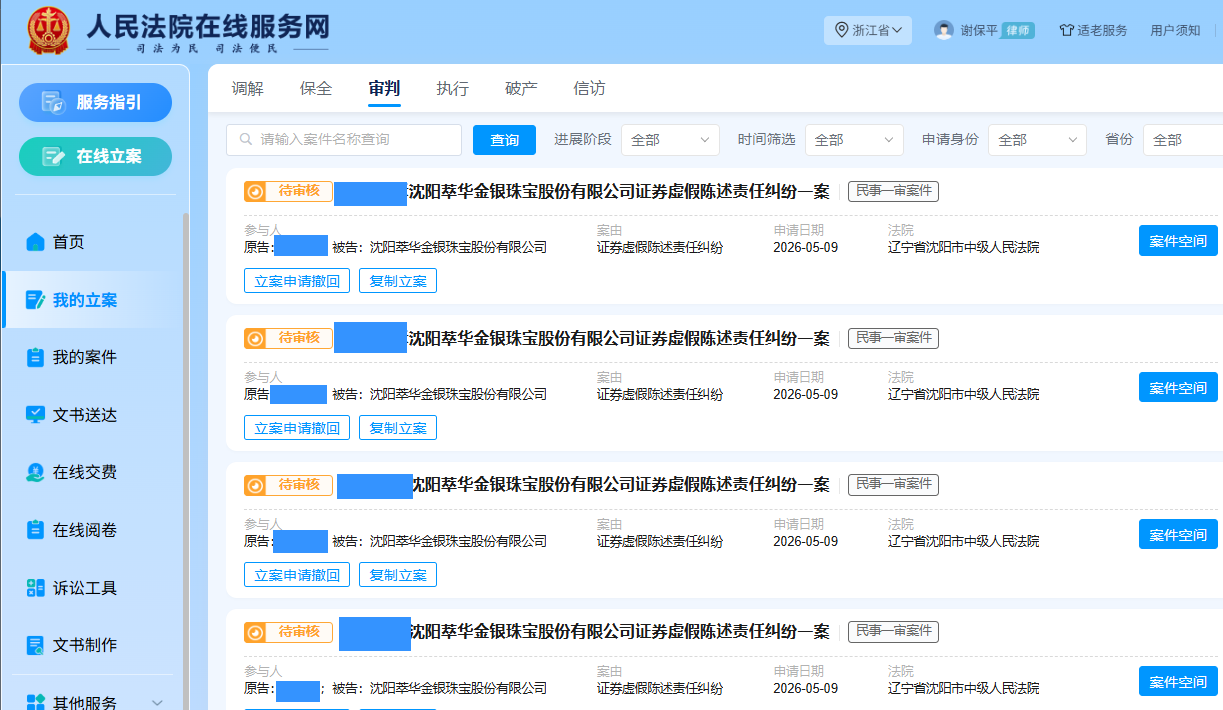Click the case name search input field
The image size is (1223, 710).
(344, 140)
